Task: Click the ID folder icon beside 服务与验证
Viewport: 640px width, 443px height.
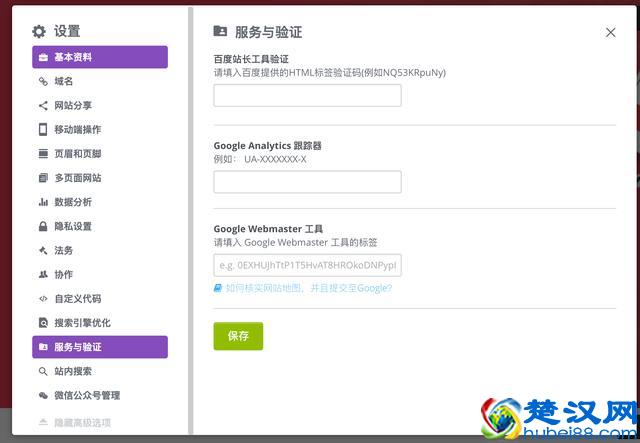Action: tap(43, 347)
